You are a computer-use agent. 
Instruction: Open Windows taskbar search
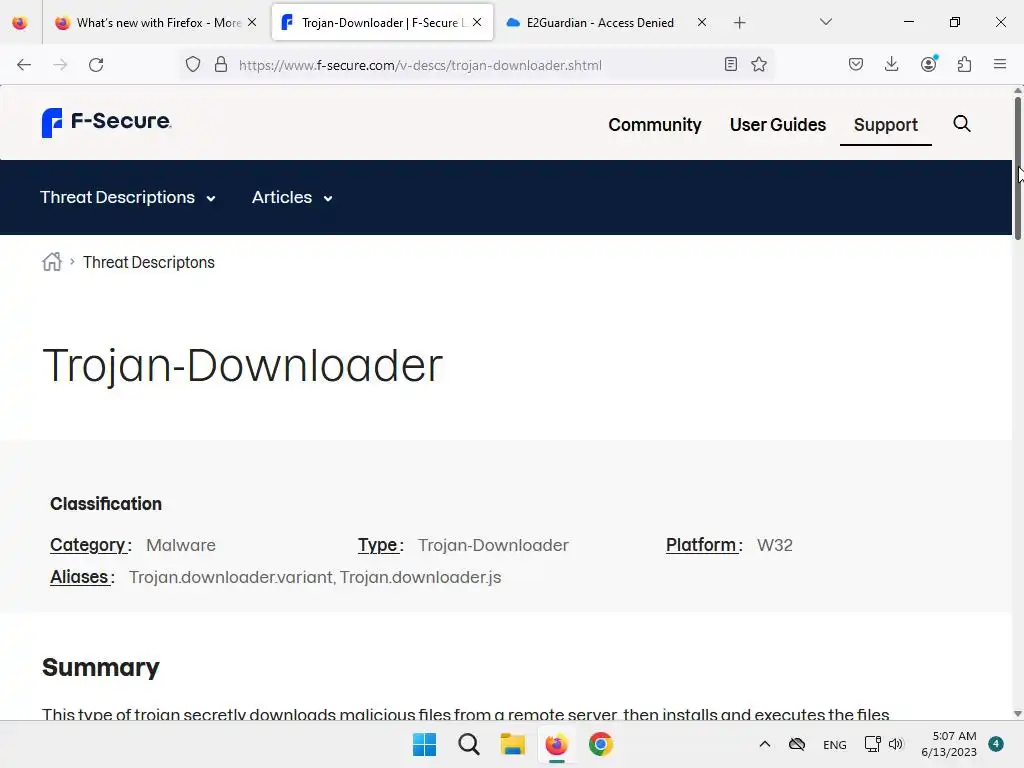click(468, 744)
